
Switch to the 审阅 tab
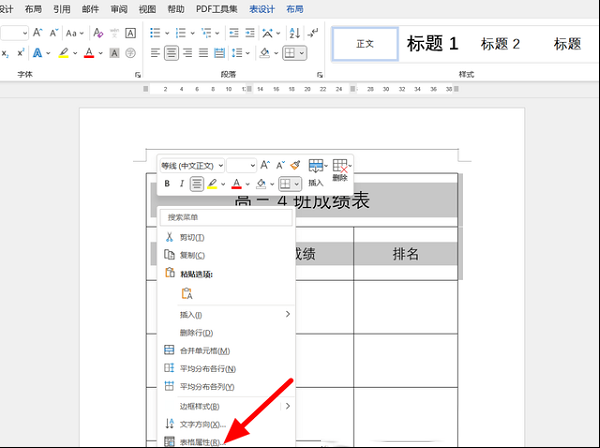119,9
